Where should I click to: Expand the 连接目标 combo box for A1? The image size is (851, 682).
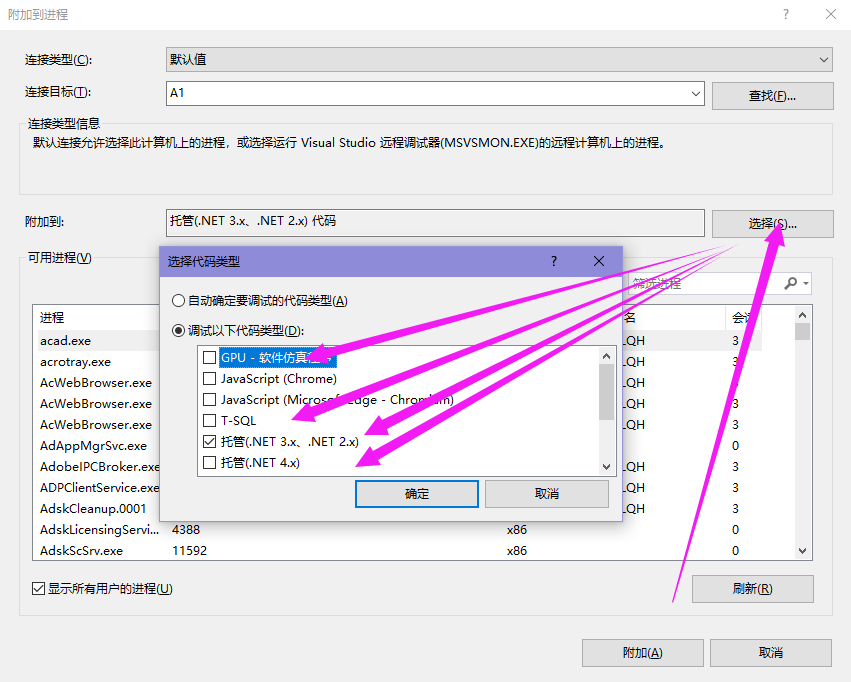(697, 94)
